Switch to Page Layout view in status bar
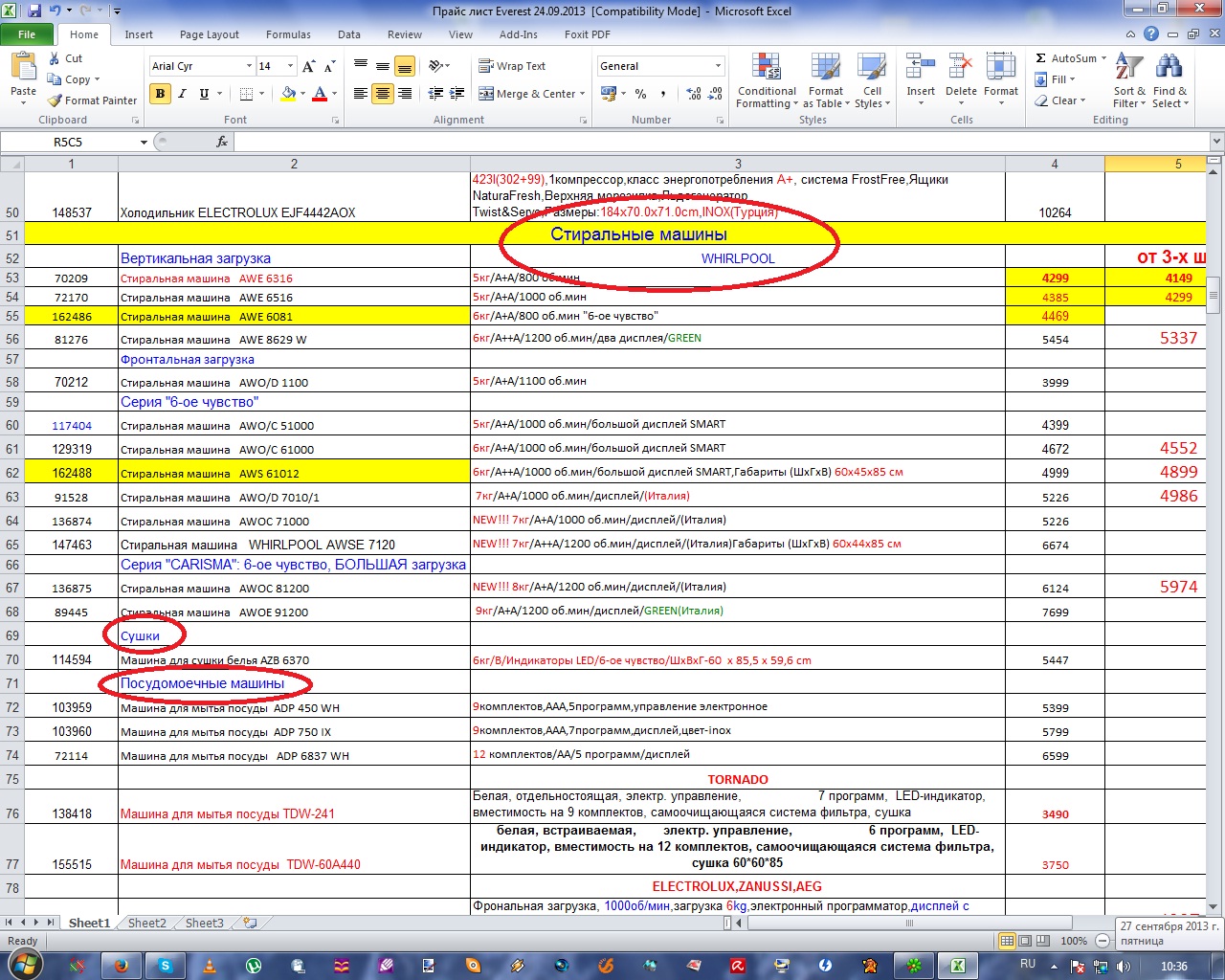Image resolution: width=1225 pixels, height=980 pixels. click(1024, 941)
